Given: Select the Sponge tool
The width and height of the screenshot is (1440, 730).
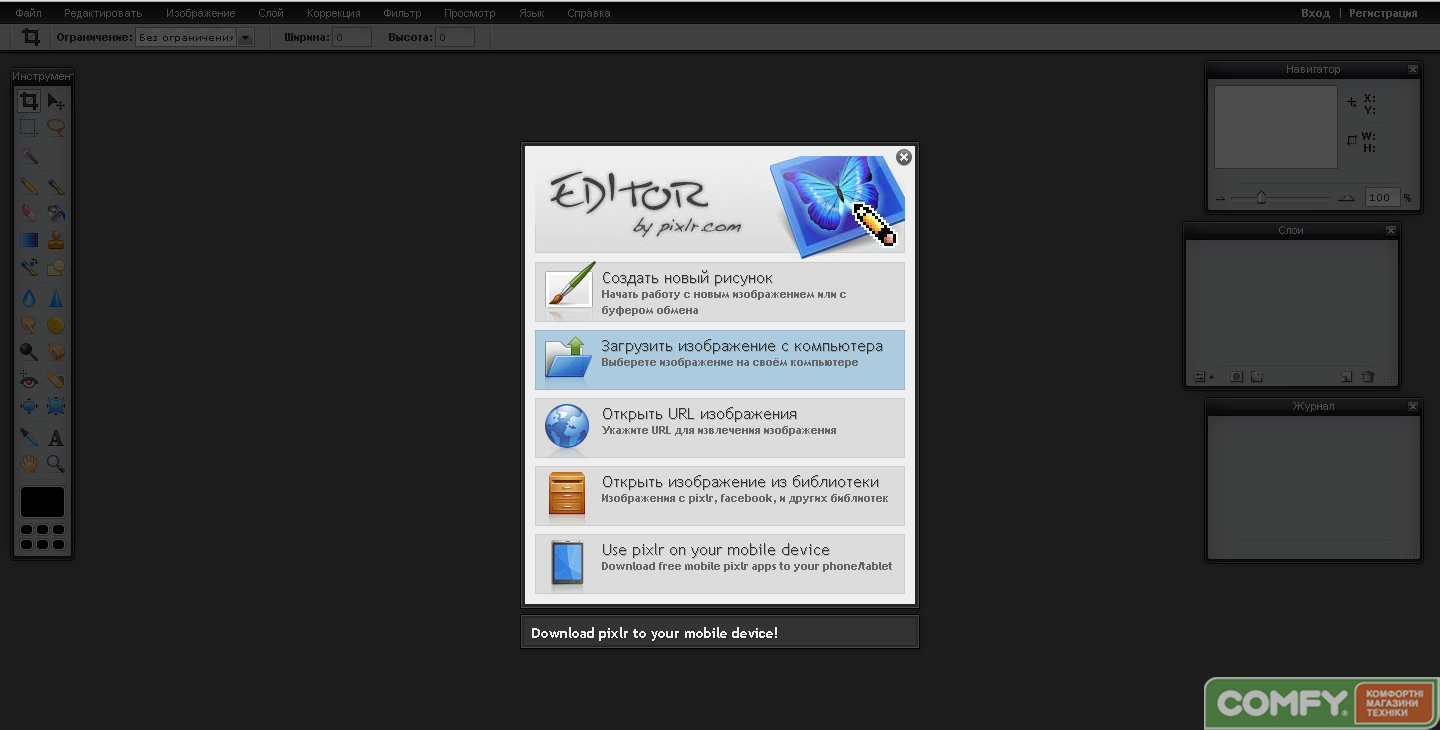Looking at the screenshot, I should coord(56,324).
